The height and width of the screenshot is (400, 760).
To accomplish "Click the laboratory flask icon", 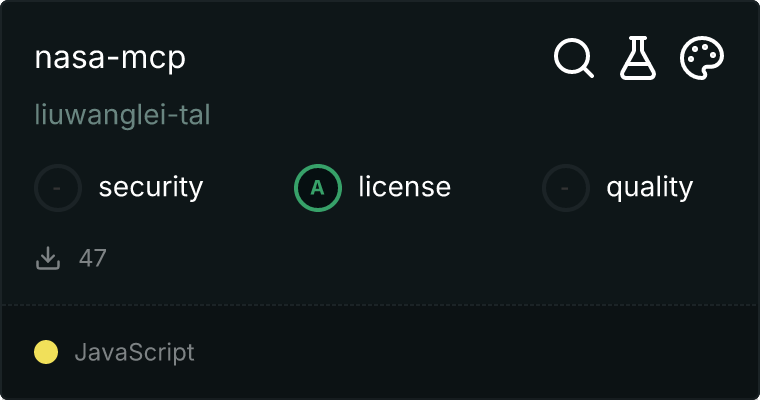I will [x=637, y=58].
